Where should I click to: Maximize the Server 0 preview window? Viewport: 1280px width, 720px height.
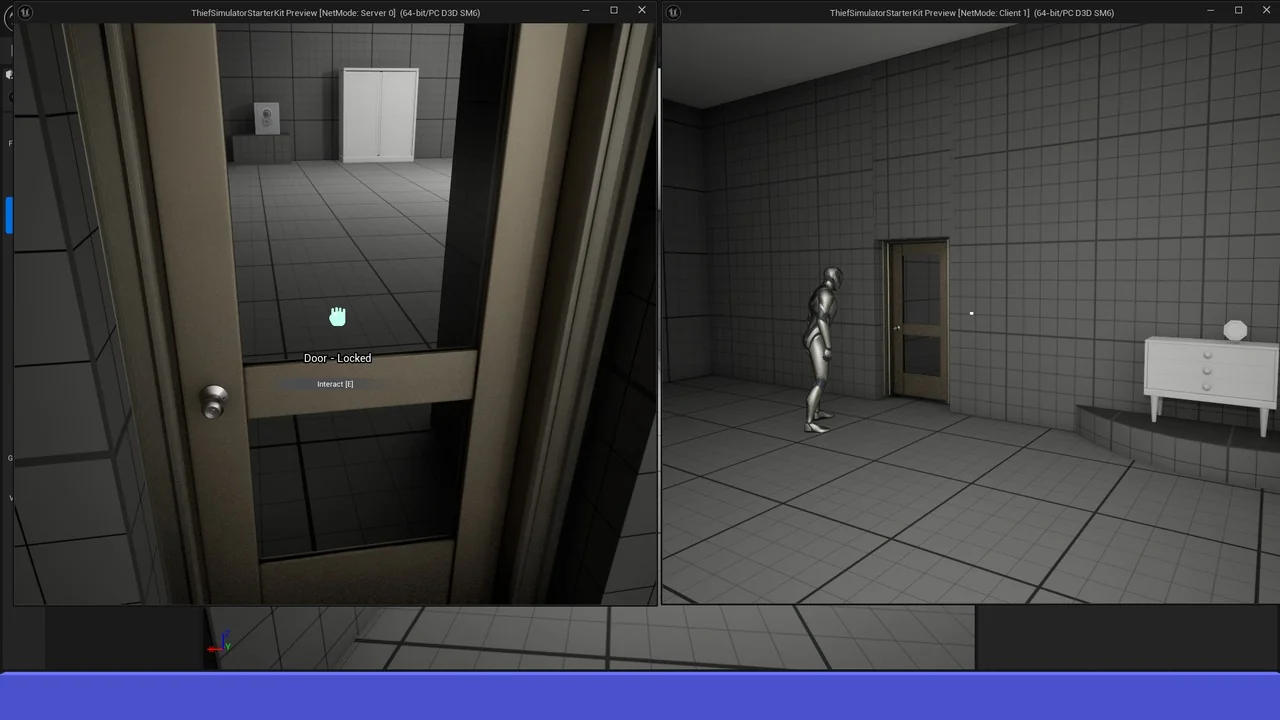coord(614,11)
